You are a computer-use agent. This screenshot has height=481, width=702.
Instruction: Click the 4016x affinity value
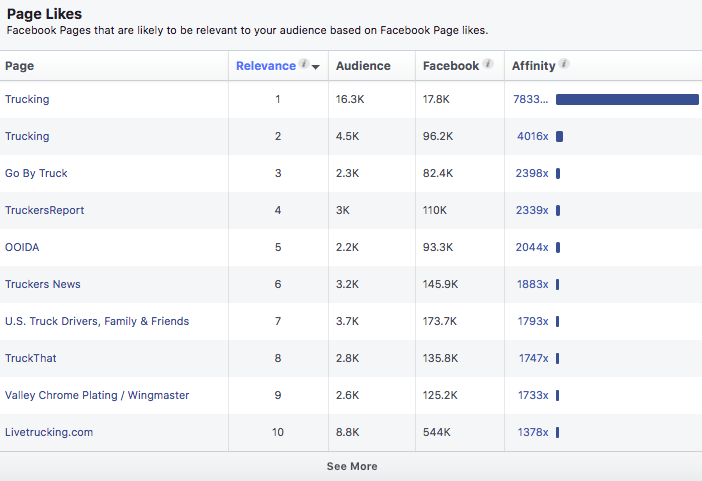pyautogui.click(x=532, y=136)
